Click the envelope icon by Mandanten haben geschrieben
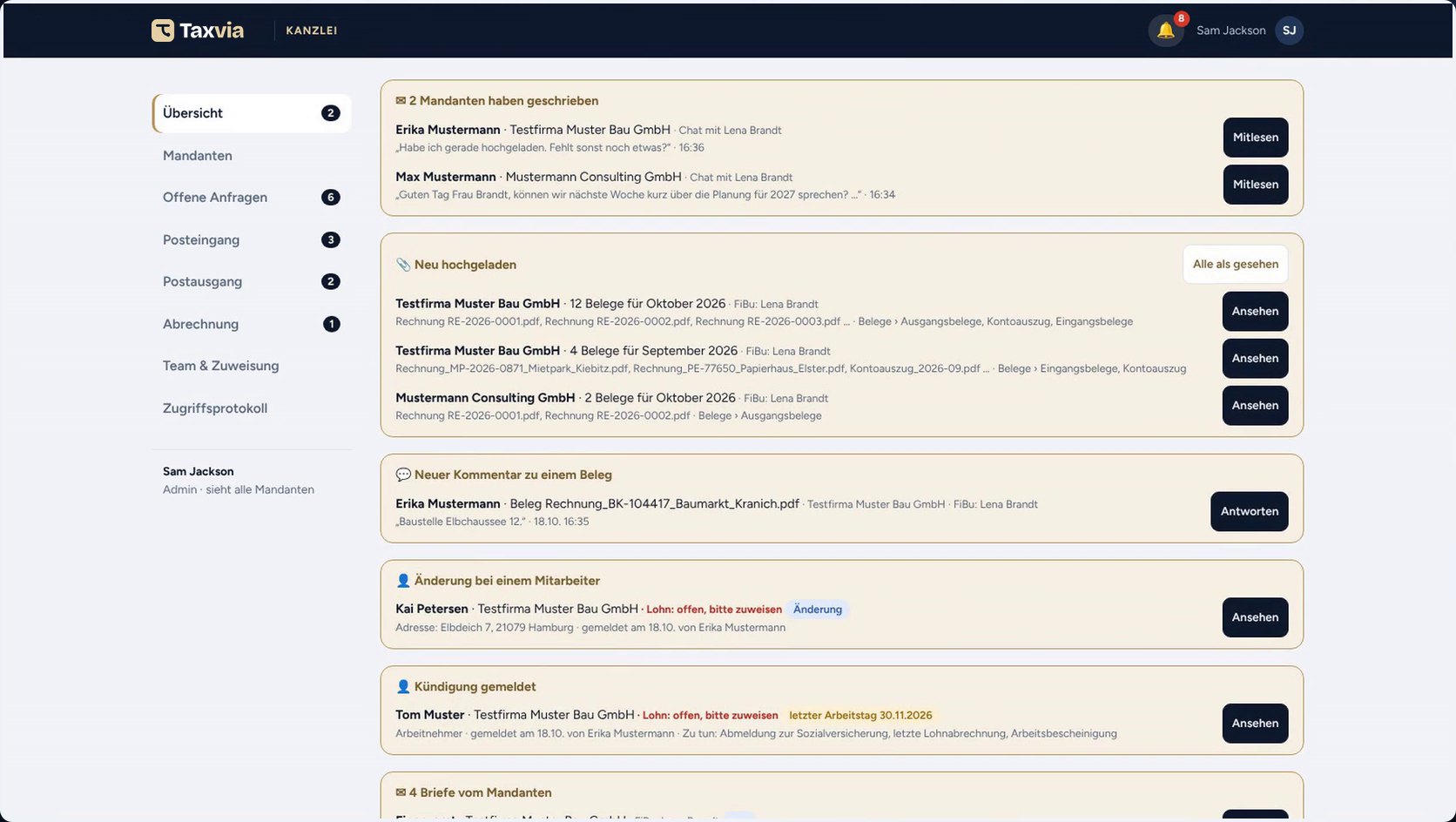This screenshot has width=1456, height=822. pyautogui.click(x=401, y=101)
